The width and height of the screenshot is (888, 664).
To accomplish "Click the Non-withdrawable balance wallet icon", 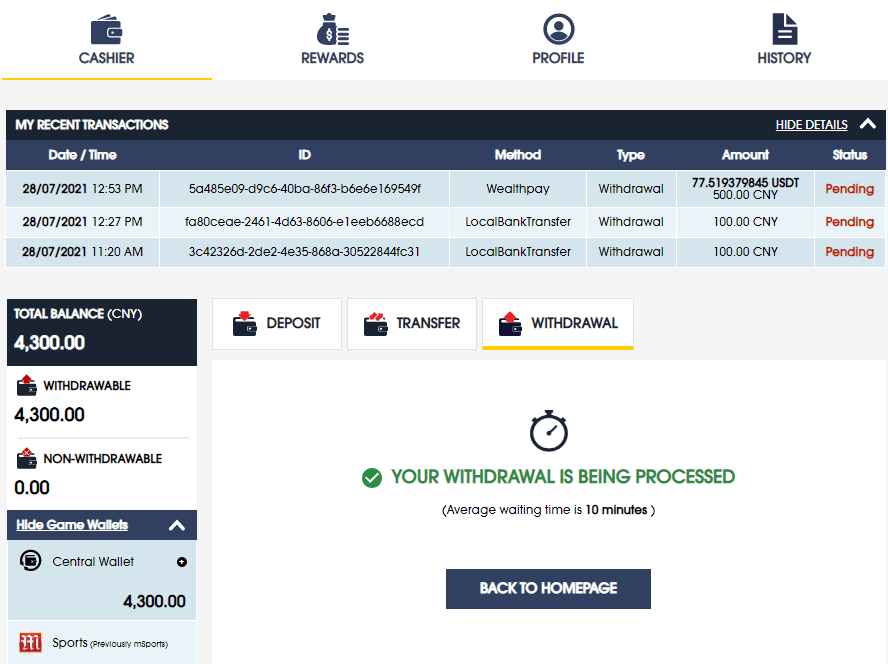I will [27, 459].
